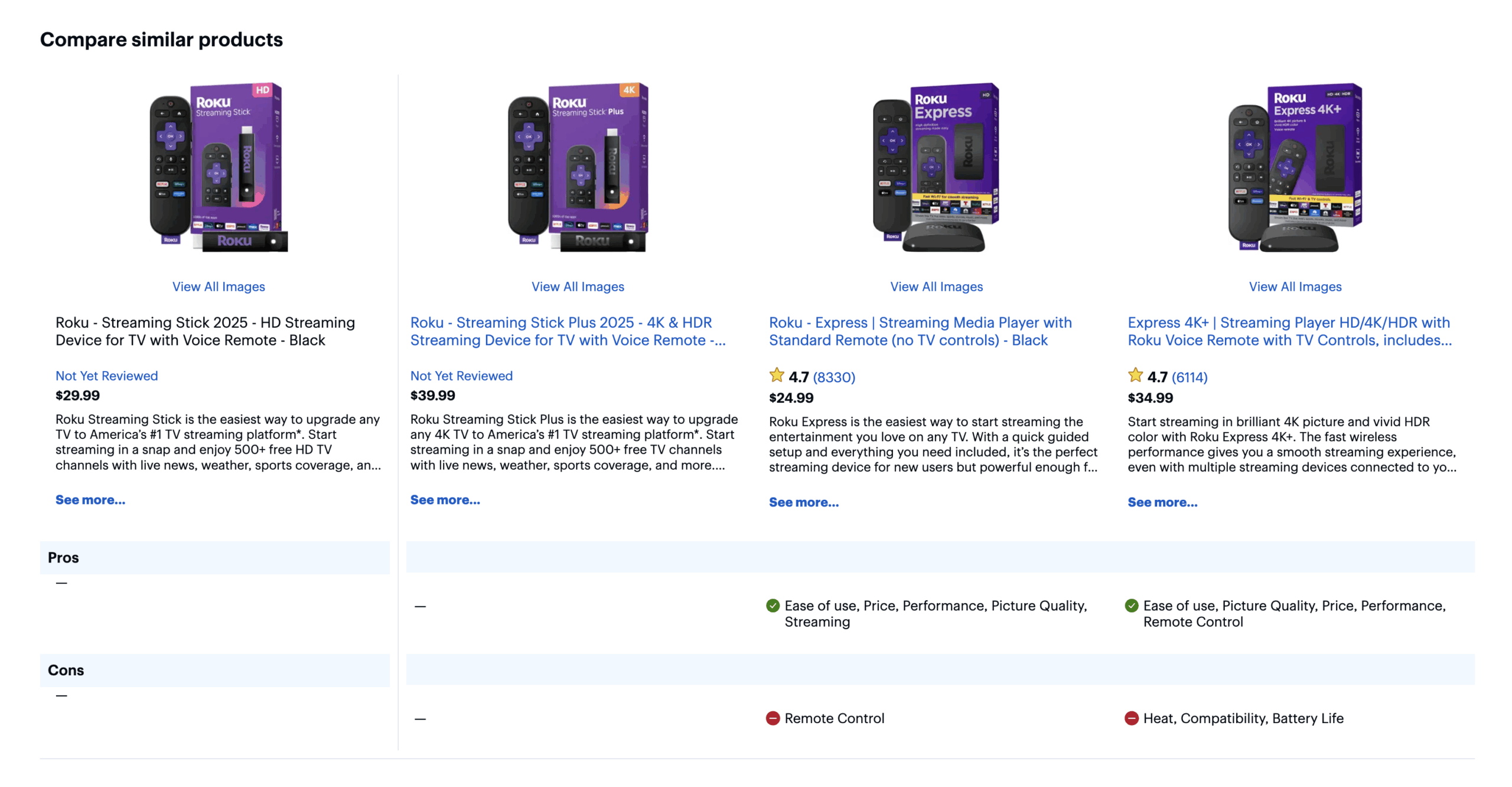Open the Streaming Stick Plus 4K product image
The width and height of the screenshot is (1512, 787).
point(577,167)
